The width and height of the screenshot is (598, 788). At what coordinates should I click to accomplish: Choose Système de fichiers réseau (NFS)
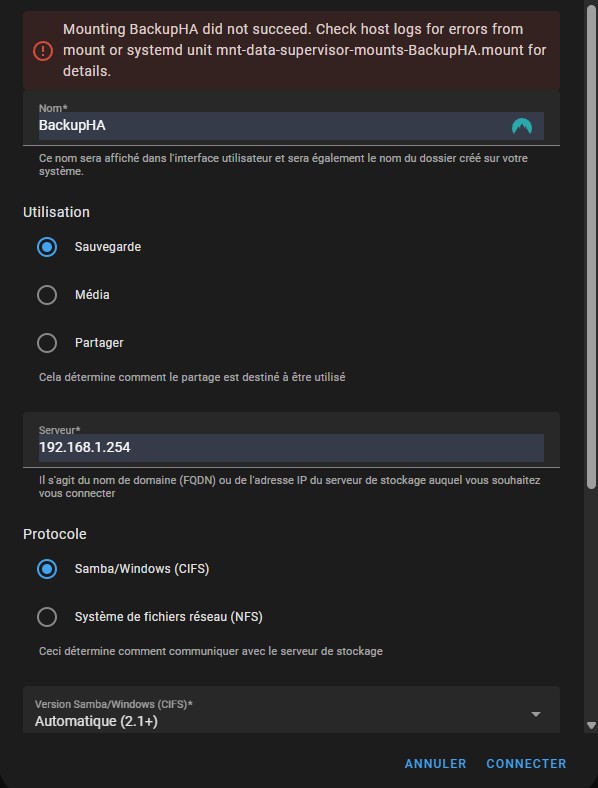tap(47, 617)
